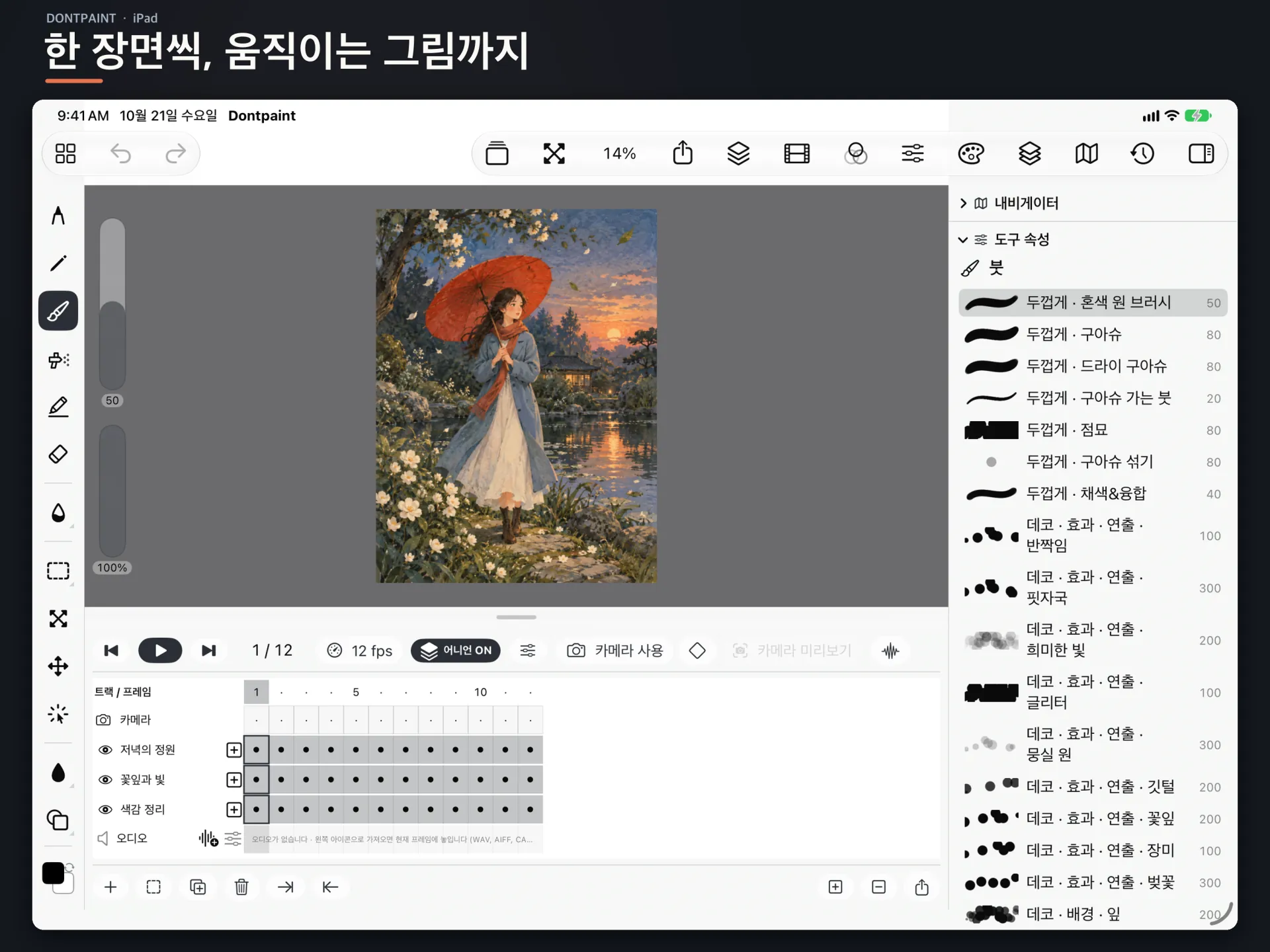The image size is (1270, 952).
Task: Open the history clock icon
Action: 1142,153
